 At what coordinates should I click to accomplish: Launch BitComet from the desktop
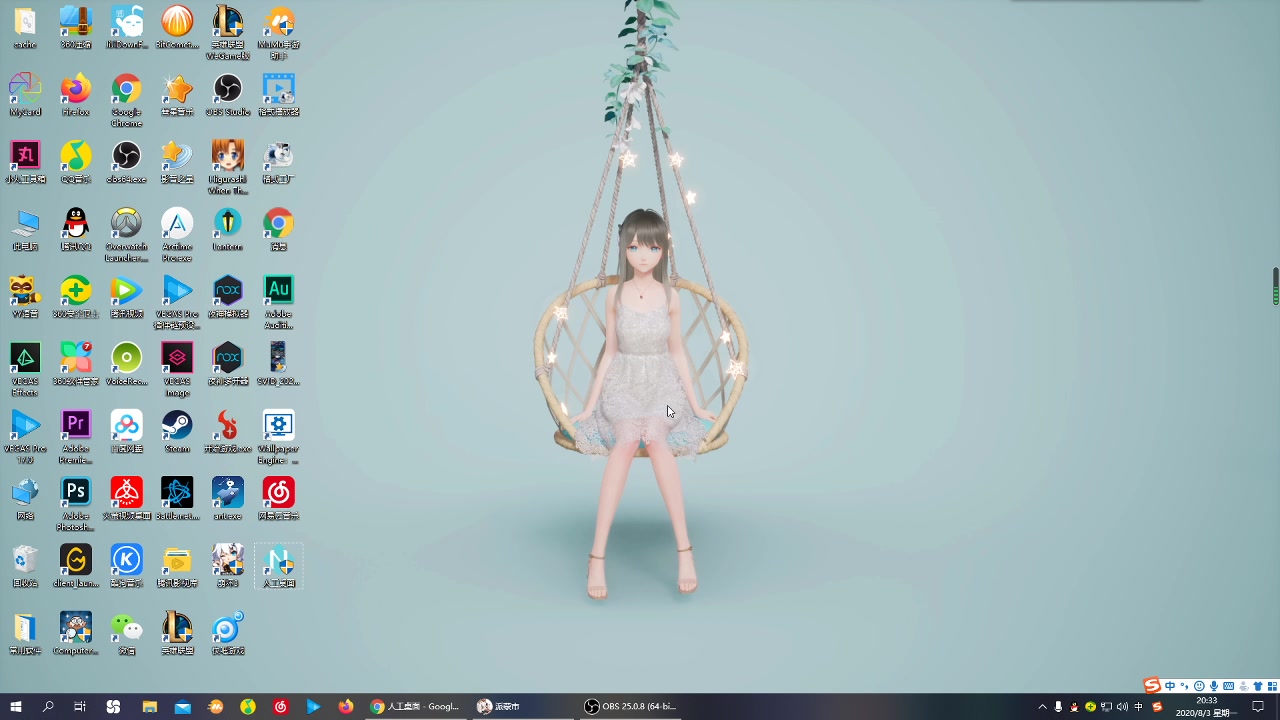(x=177, y=28)
